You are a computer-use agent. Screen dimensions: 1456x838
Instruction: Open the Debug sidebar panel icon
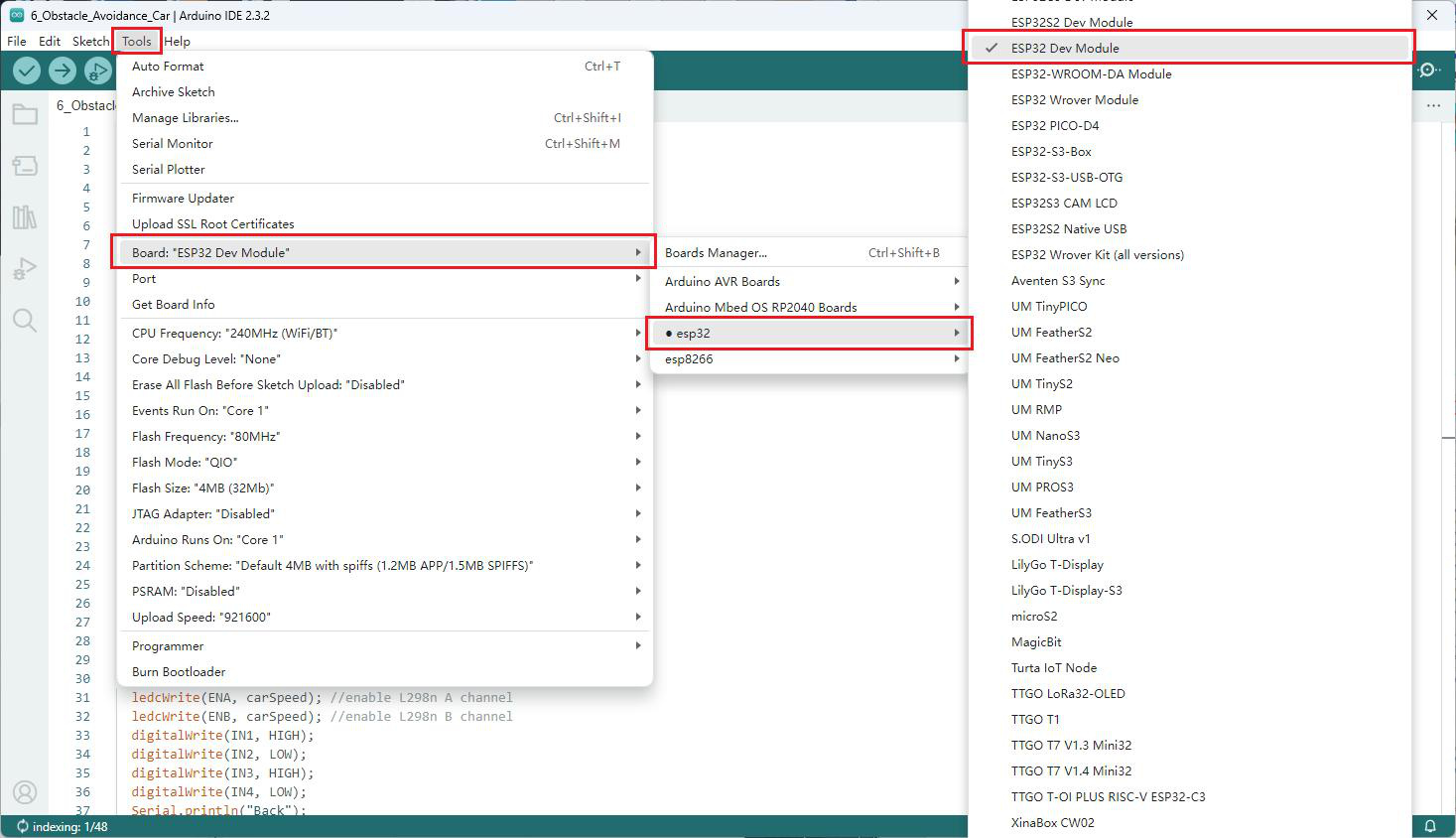click(25, 268)
